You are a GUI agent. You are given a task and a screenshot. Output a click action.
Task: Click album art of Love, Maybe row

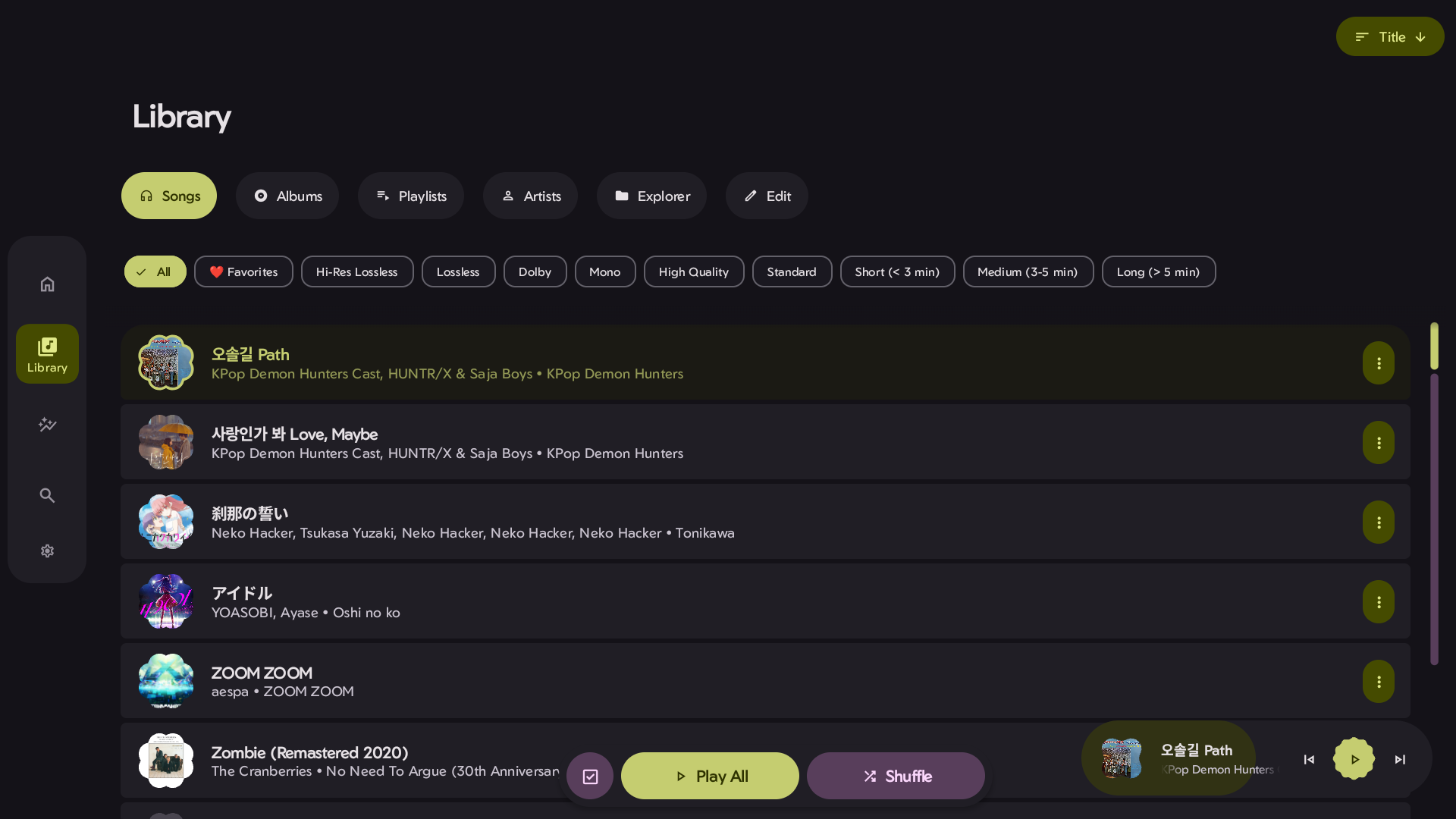[x=166, y=442]
